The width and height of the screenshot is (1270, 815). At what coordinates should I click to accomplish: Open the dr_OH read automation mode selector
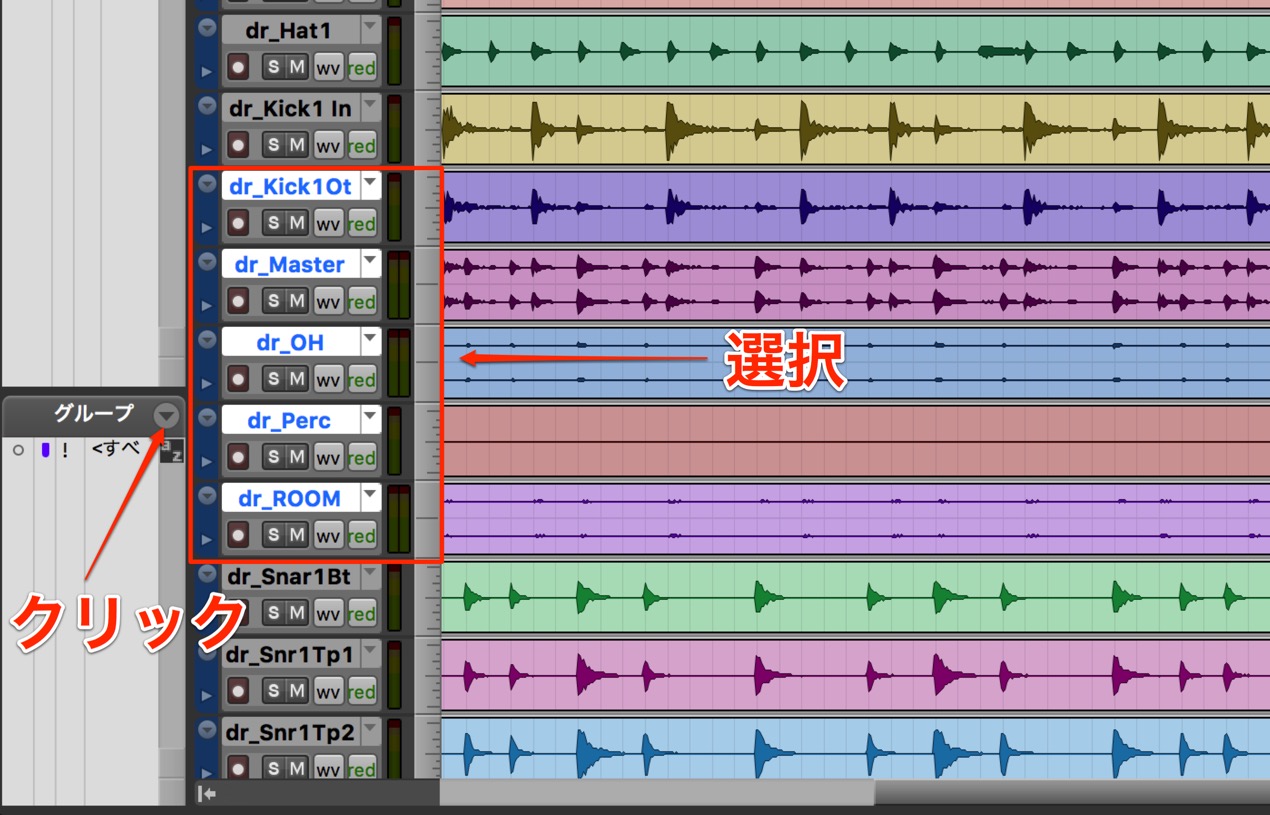point(362,379)
